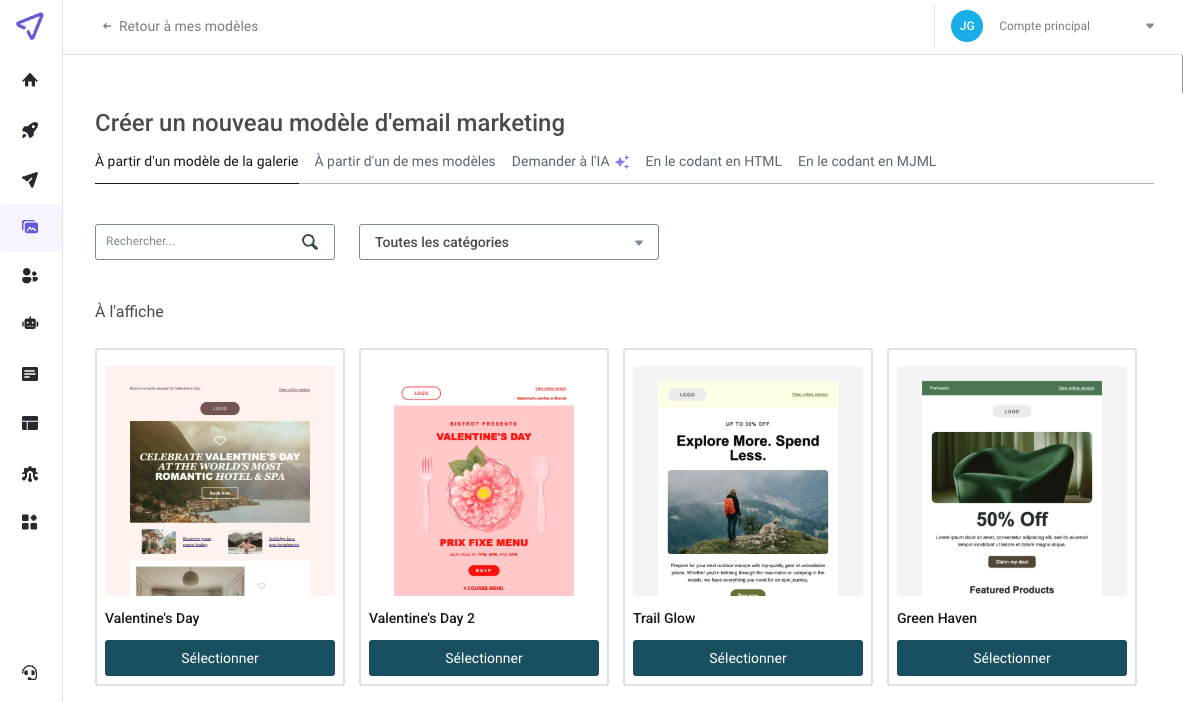1183x702 pixels.
Task: Open the En le codant en MJML tab
Action: (867, 162)
